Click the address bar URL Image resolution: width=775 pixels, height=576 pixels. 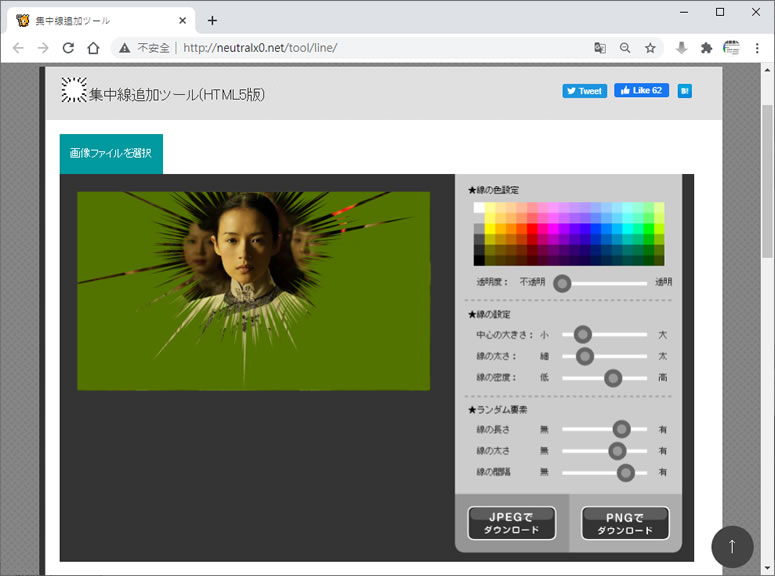[260, 48]
